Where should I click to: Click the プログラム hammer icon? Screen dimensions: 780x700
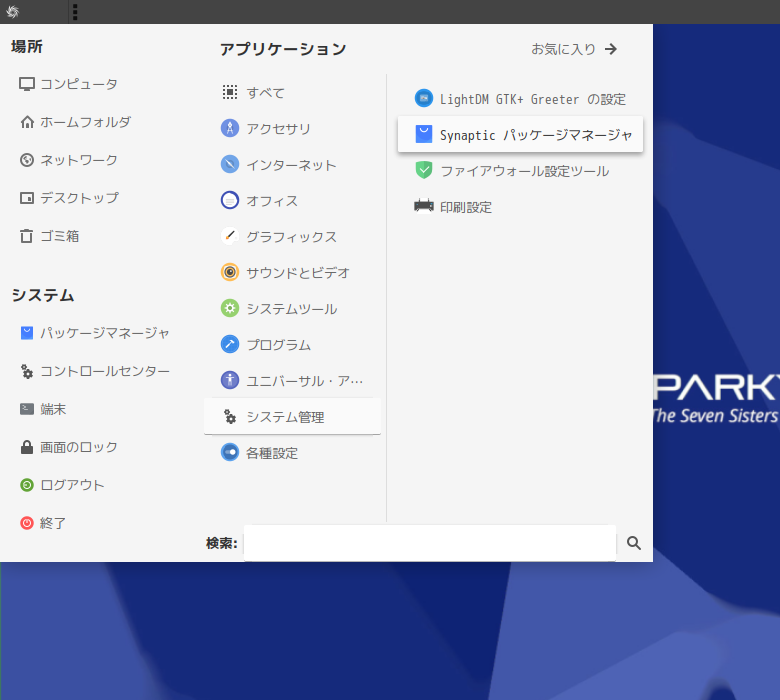(x=230, y=344)
